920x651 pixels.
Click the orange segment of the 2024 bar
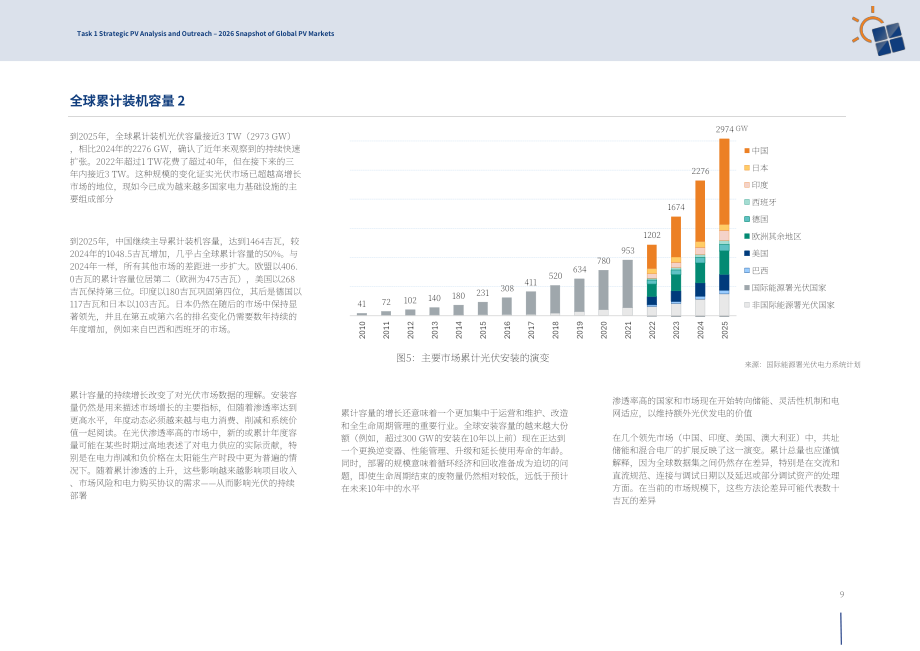click(x=700, y=211)
